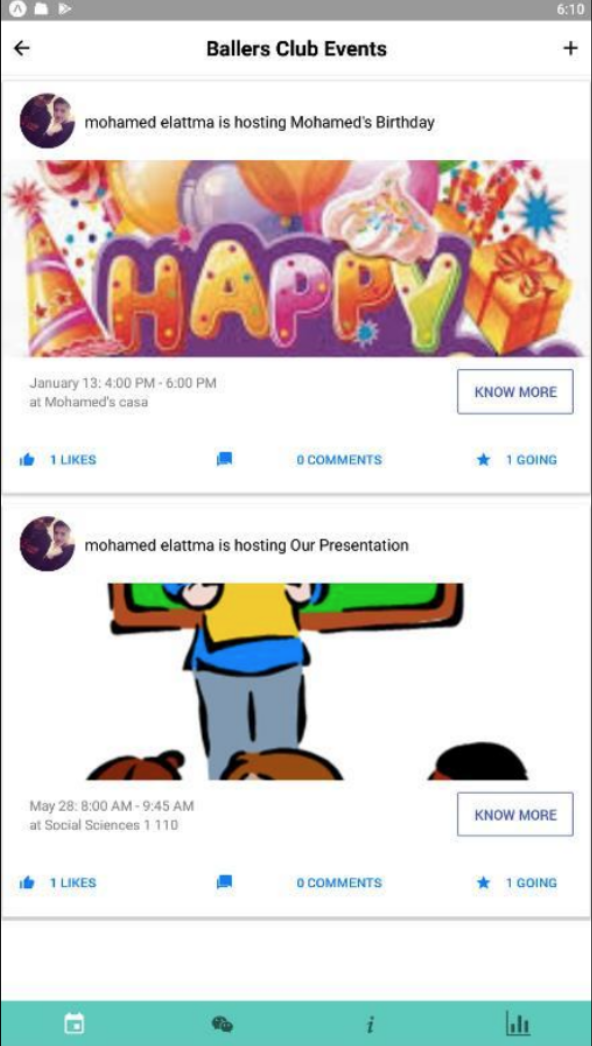This screenshot has width=592, height=1046.
Task: Add a new event with plus icon
Action: click(570, 48)
